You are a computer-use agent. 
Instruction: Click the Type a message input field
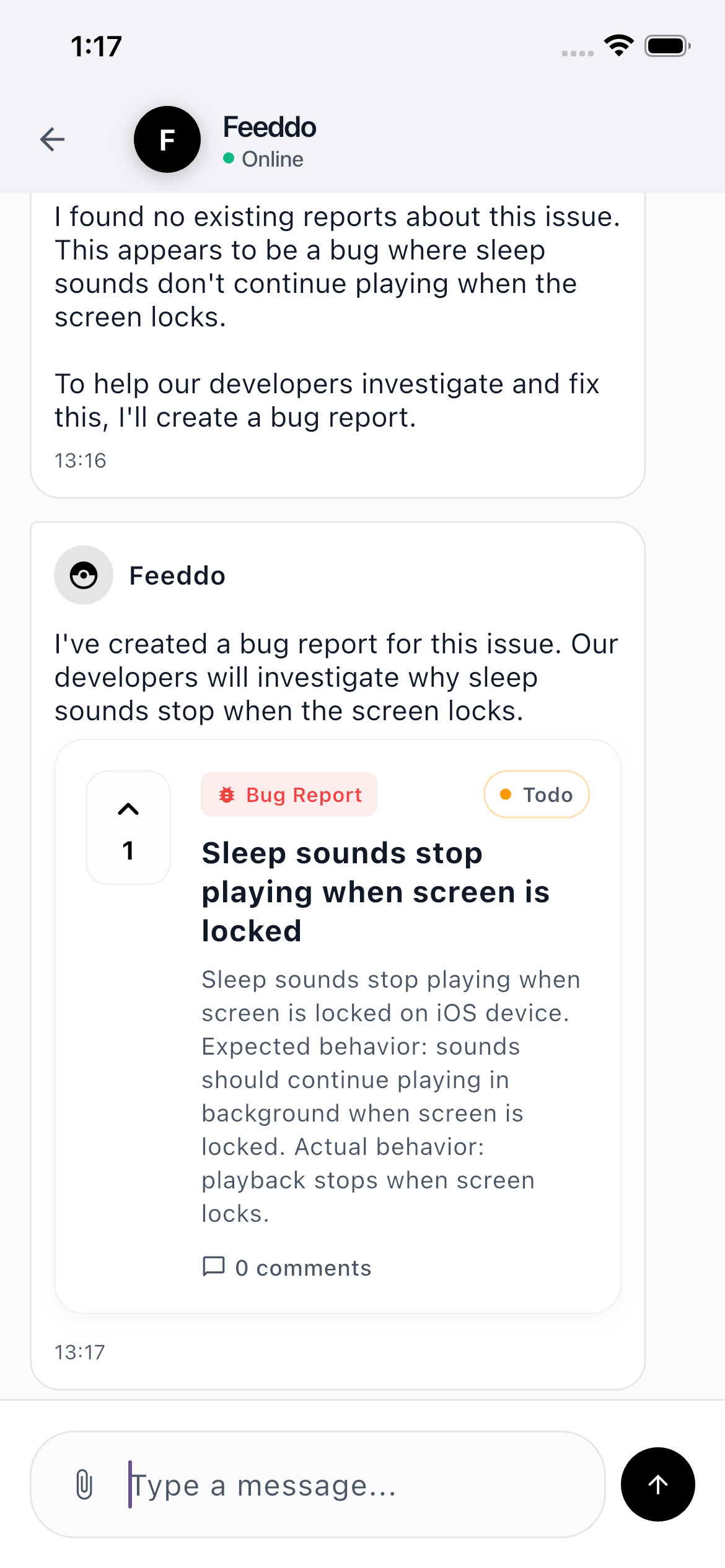tap(310, 1484)
